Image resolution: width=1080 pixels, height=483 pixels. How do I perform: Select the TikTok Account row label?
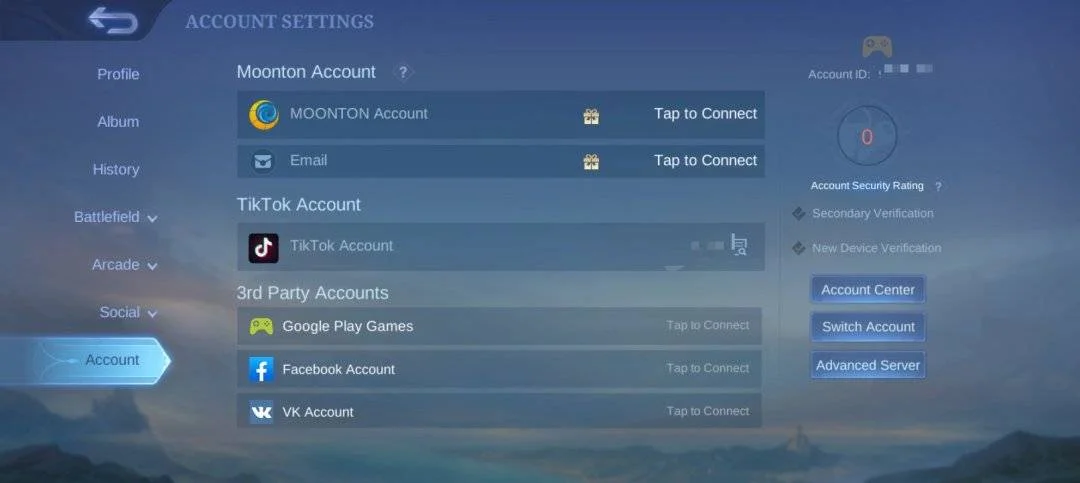[342, 246]
